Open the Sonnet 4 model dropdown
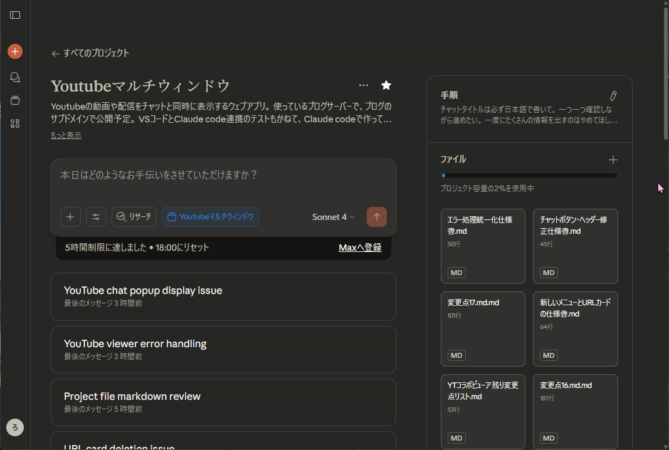Viewport: 669px width, 450px height. pyautogui.click(x=333, y=217)
